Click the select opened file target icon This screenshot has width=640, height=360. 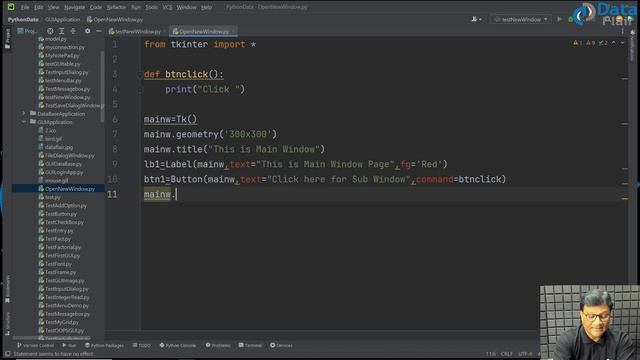[50, 31]
